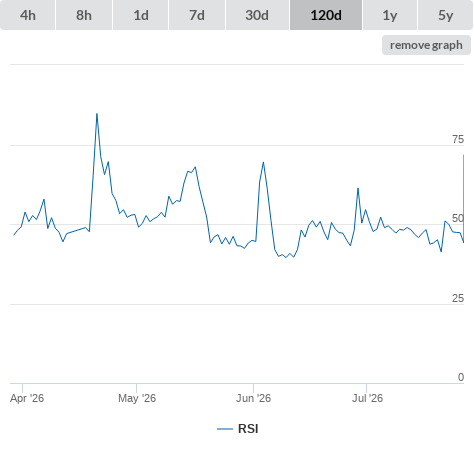Click the blue RSI legend line swatch
Viewport: 474px width, 455px height.
225,429
